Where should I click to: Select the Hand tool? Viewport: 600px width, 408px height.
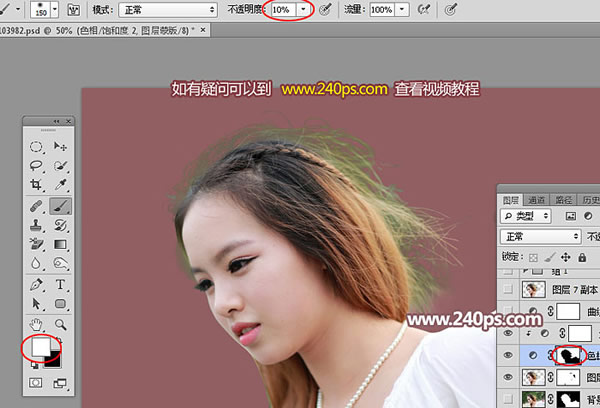36,325
